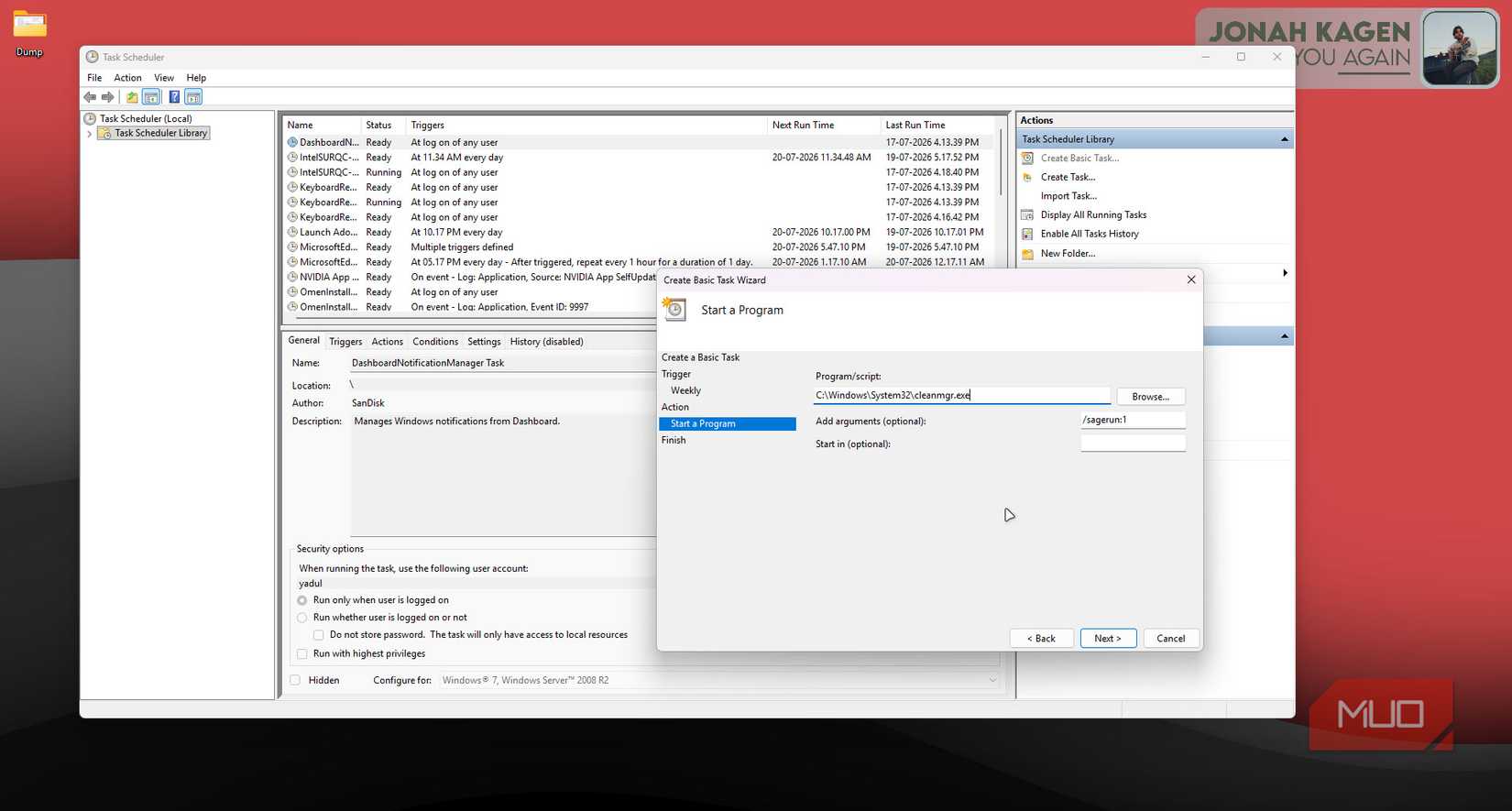1512x811 pixels.
Task: Close the Create Basic Task Wizard dialog
Action: tap(1191, 280)
